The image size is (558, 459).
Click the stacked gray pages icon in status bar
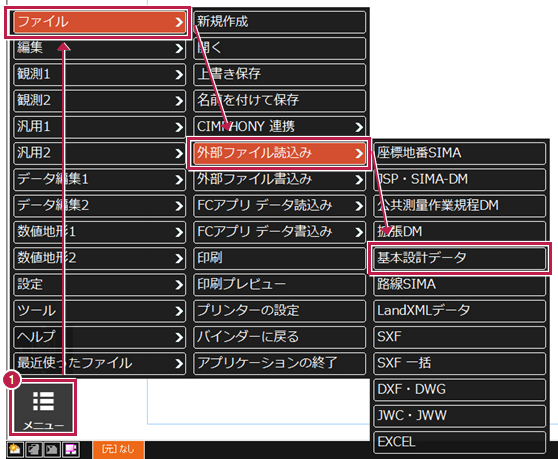34,449
